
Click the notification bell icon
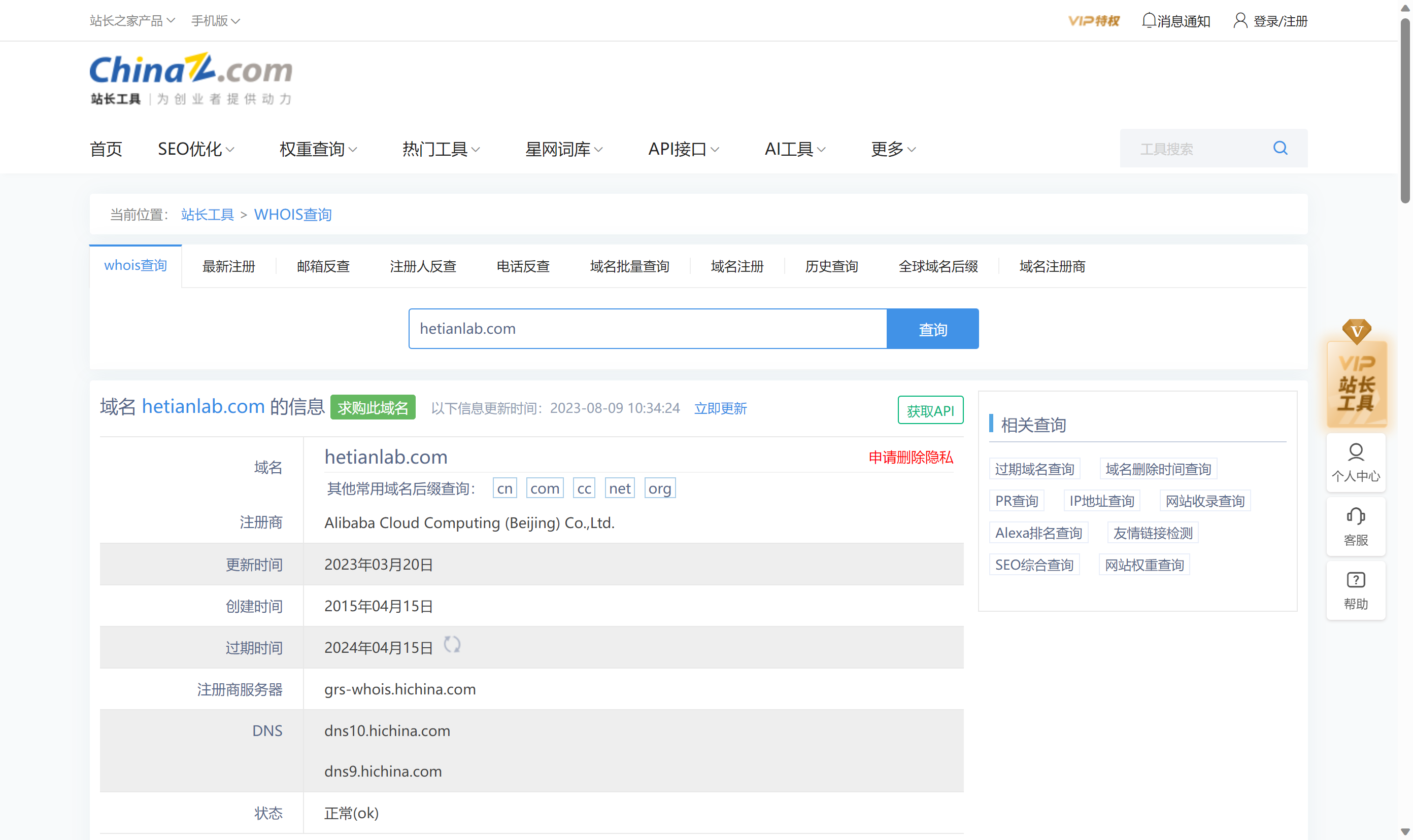(x=1149, y=21)
